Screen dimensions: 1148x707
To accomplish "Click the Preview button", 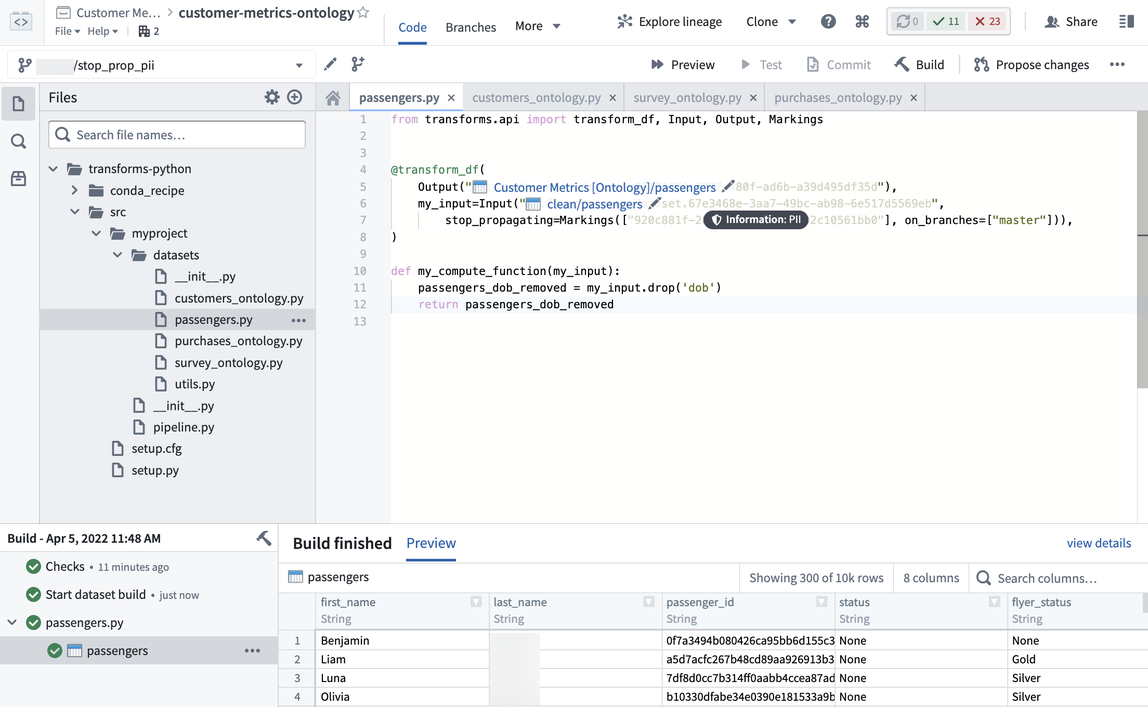I will click(682, 64).
